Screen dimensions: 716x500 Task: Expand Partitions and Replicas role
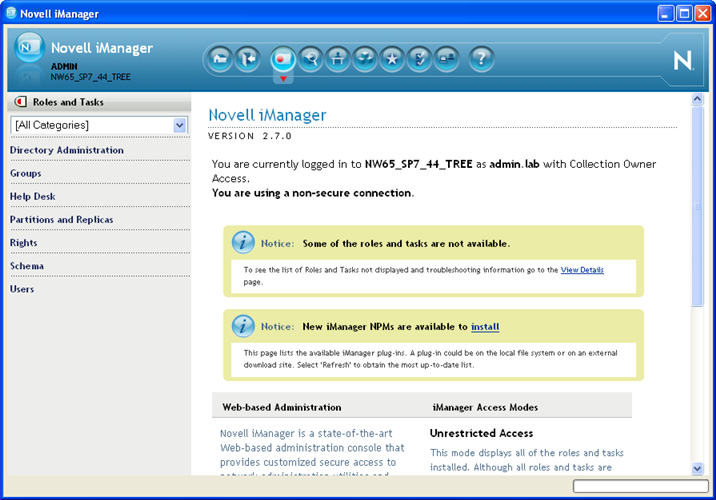coord(61,220)
